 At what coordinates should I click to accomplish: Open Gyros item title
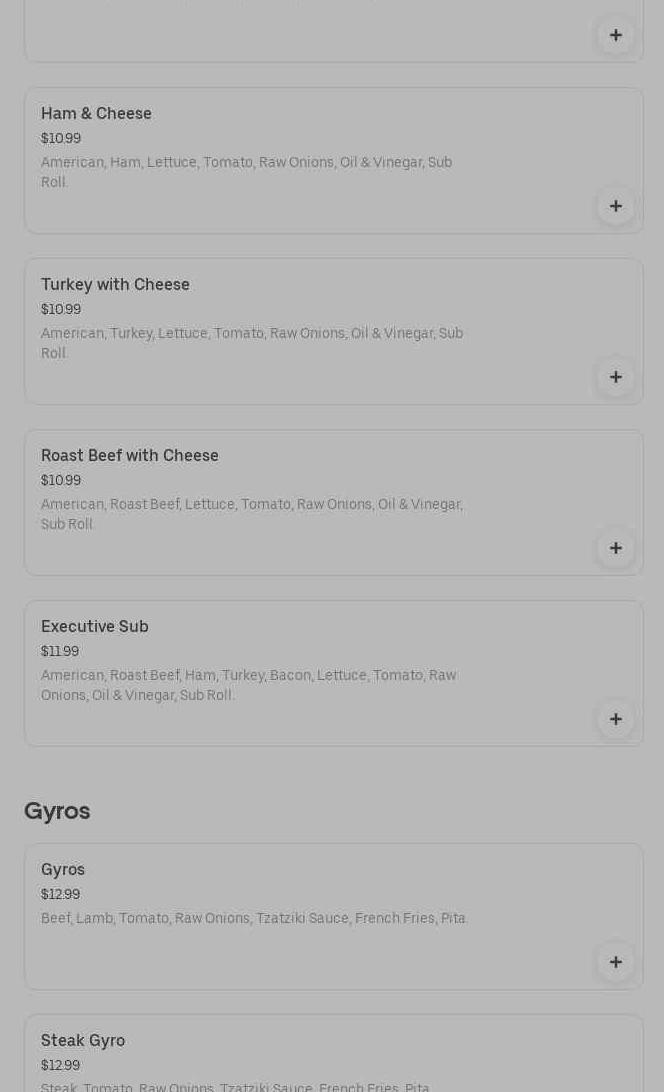[63, 870]
